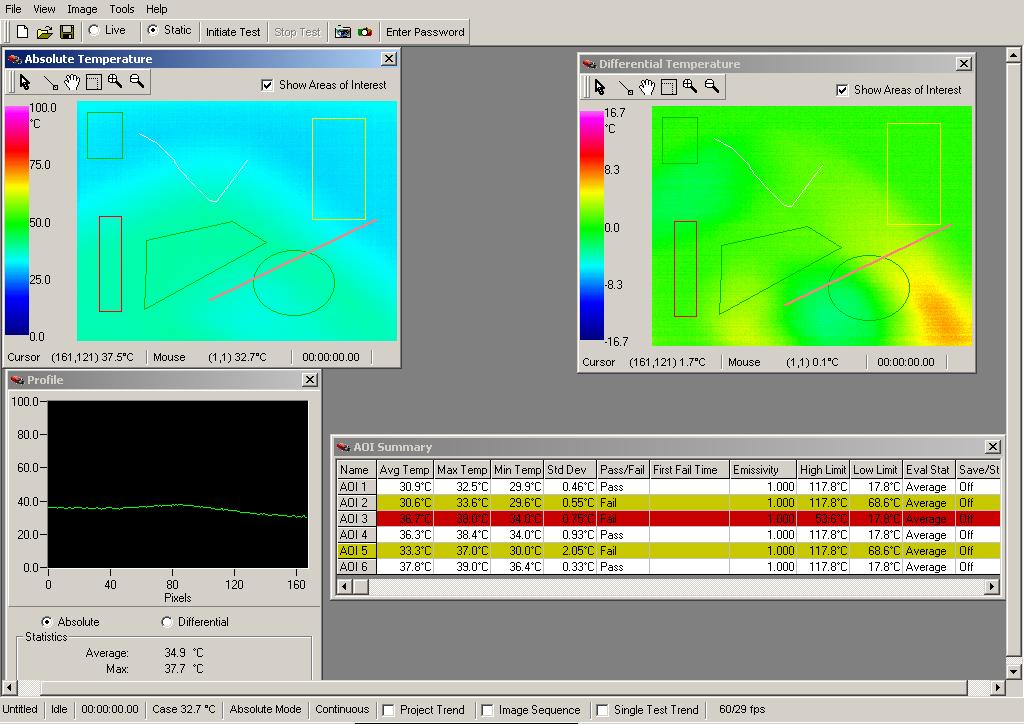Image resolution: width=1024 pixels, height=724 pixels.
Task: Select Absolute radio button in Profile panel
Action: (x=46, y=622)
